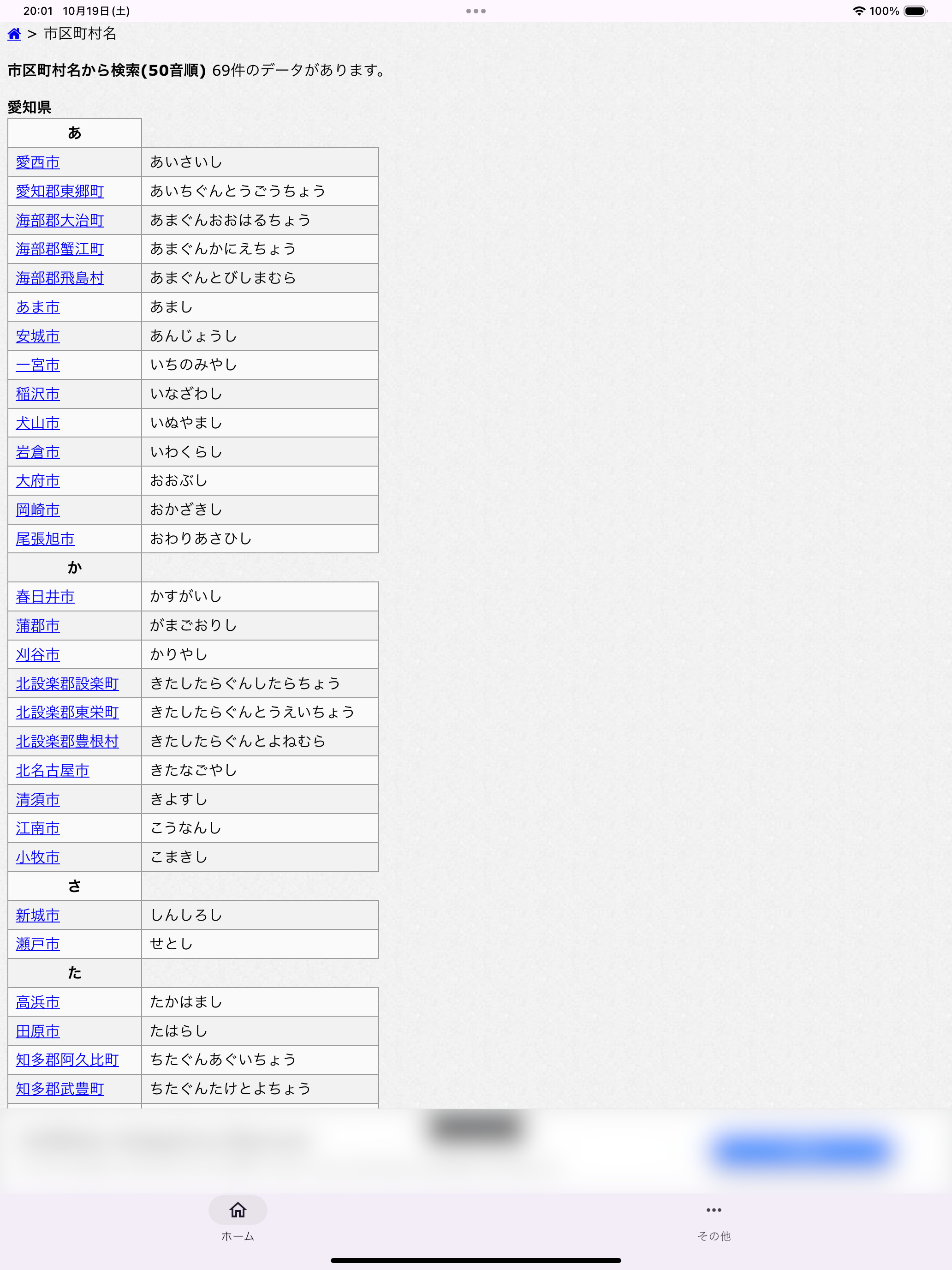Tap the 愛知県 prefecture heading
This screenshot has height=1270, width=952.
click(29, 108)
